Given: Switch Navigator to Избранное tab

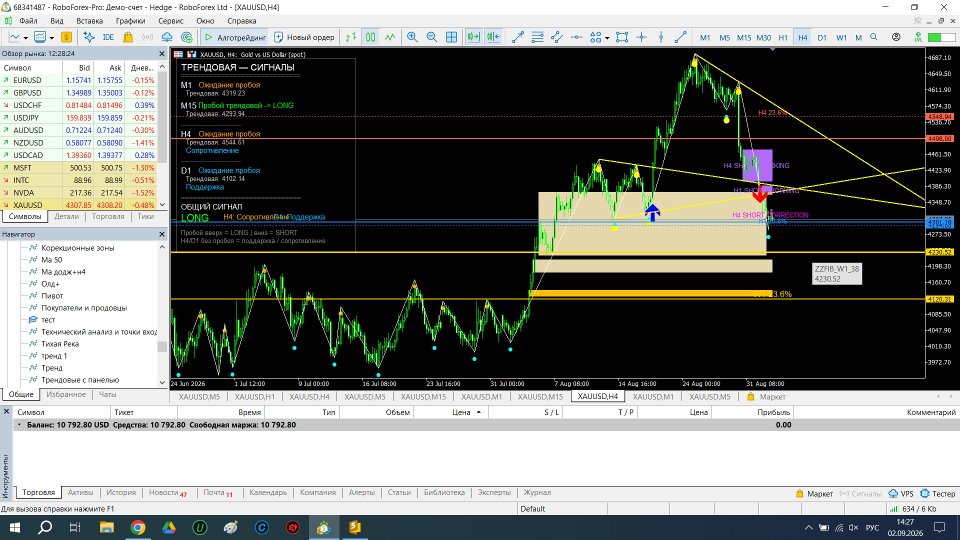Looking at the screenshot, I should pyautogui.click(x=66, y=394).
